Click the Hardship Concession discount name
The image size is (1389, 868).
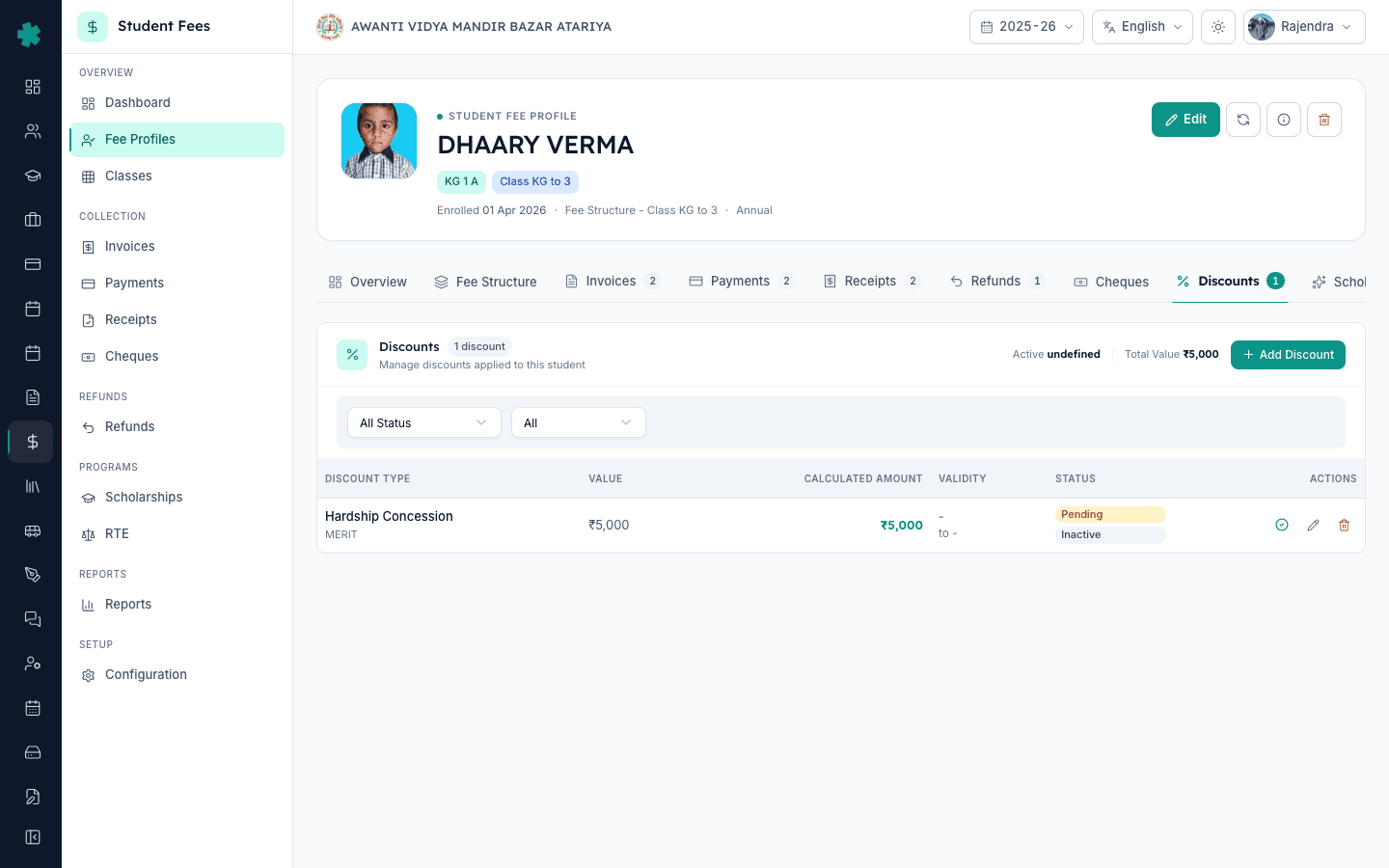tap(389, 516)
